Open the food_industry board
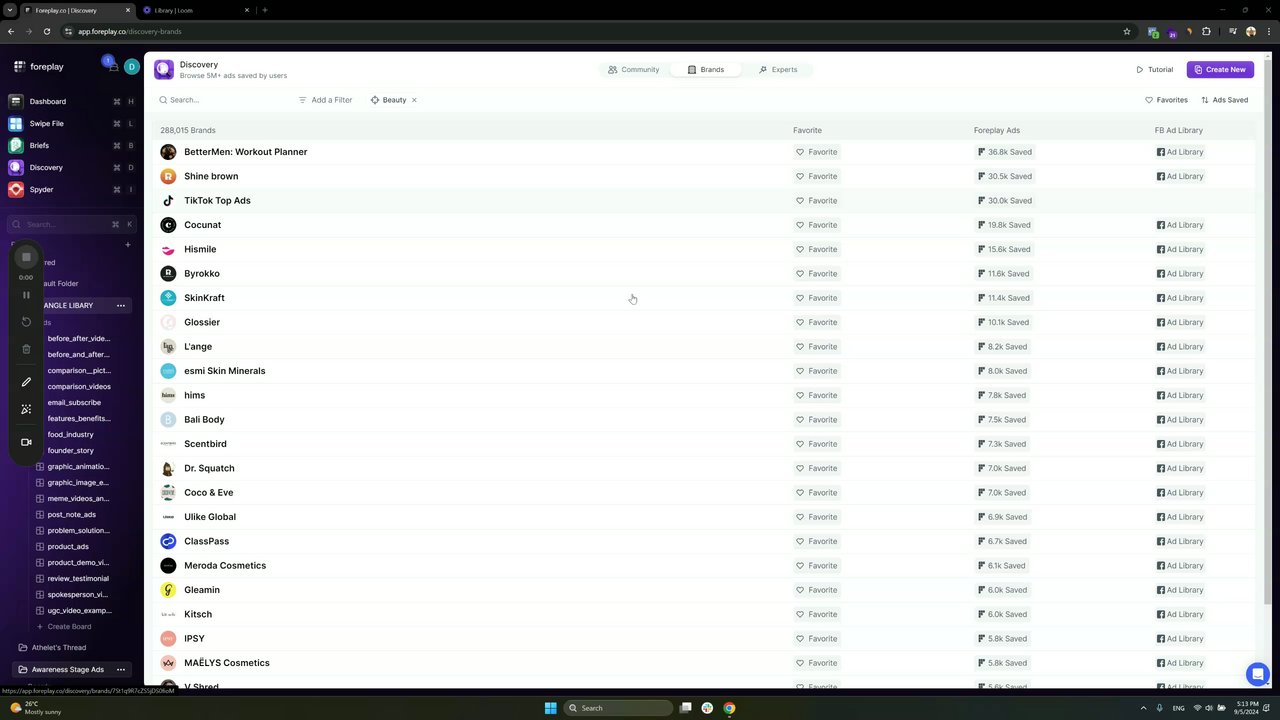 pos(70,435)
